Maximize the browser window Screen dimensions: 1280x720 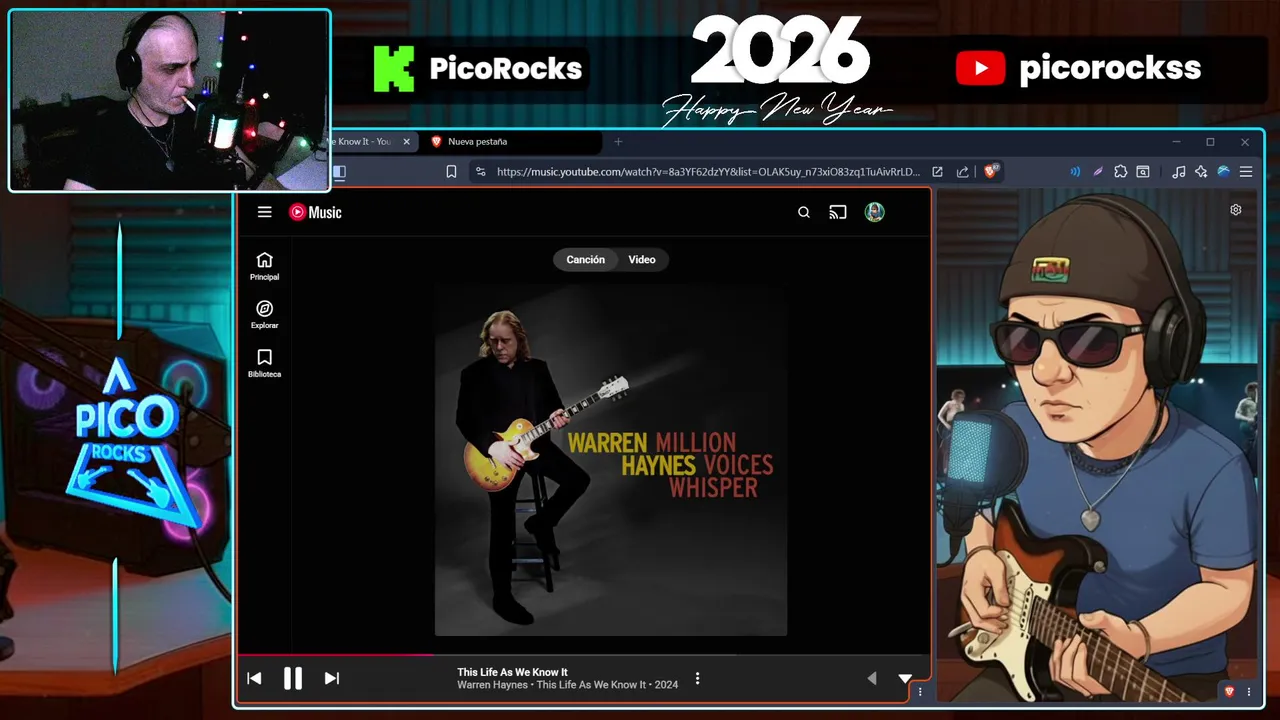[1210, 142]
